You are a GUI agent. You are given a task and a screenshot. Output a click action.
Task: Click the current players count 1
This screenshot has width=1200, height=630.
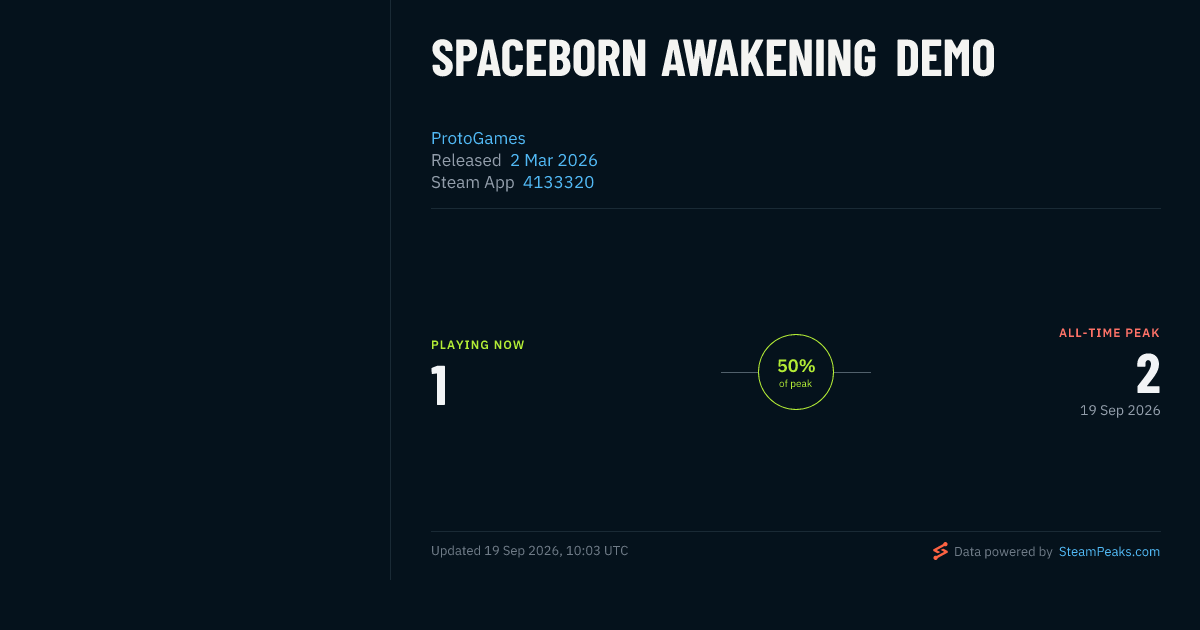[x=439, y=386]
